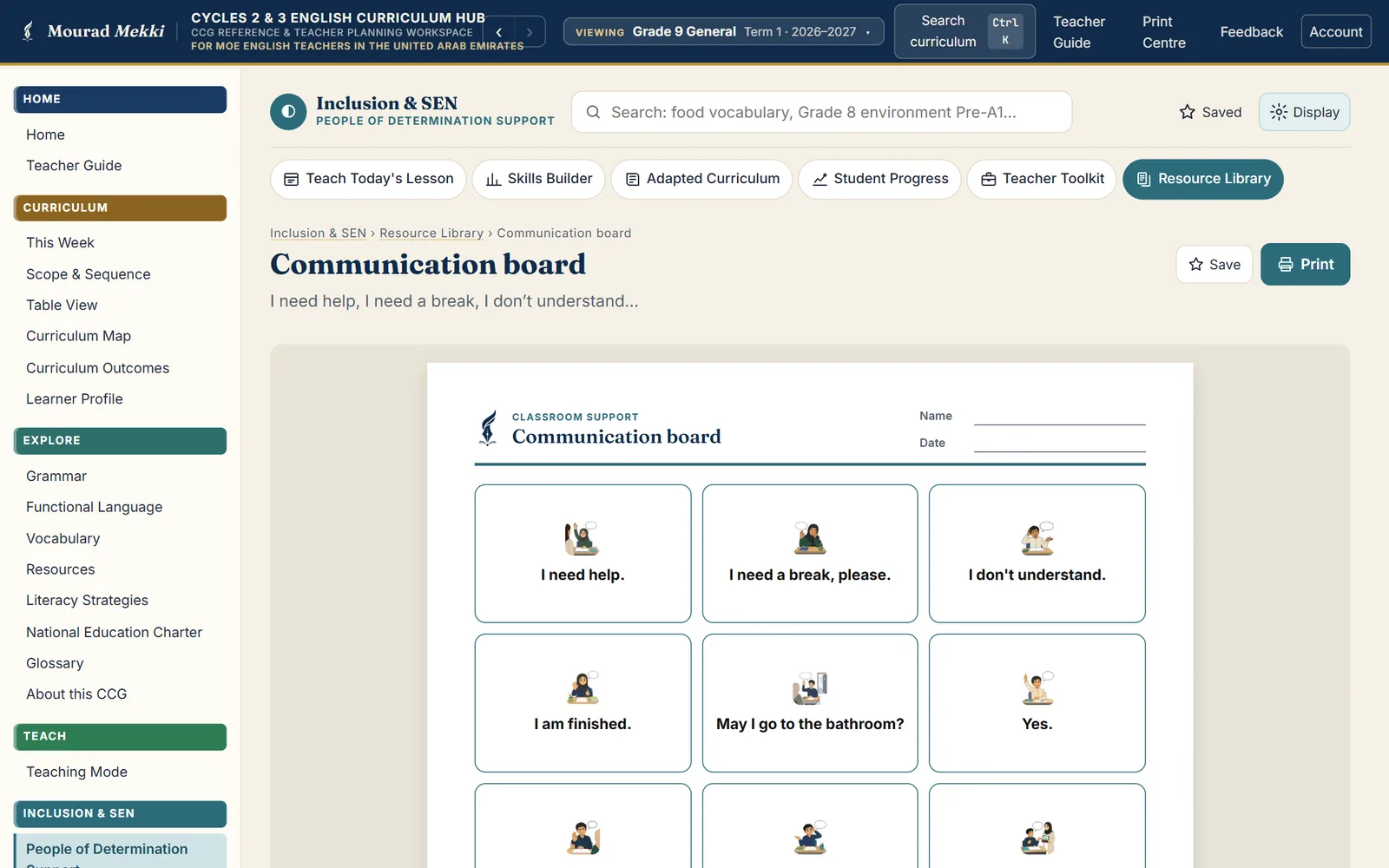
Task: Click the star icon on Save button
Action: (x=1196, y=265)
